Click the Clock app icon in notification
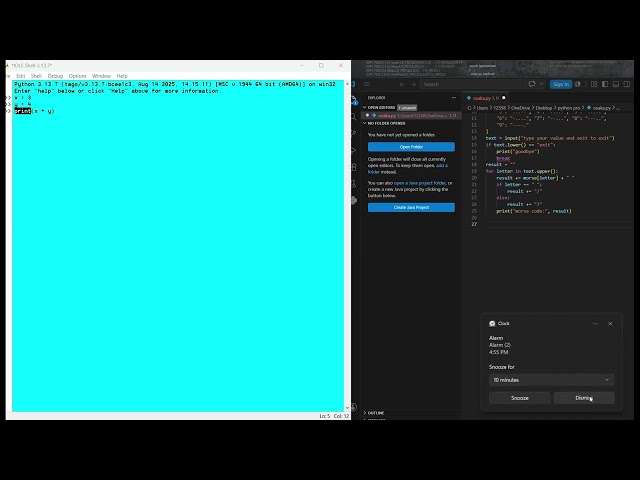640x480 pixels. tap(492, 324)
